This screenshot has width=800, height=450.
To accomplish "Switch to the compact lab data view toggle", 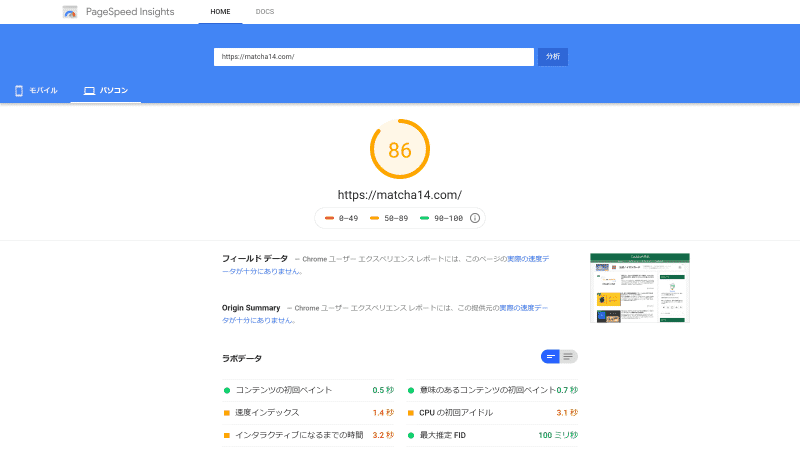I will (550, 357).
